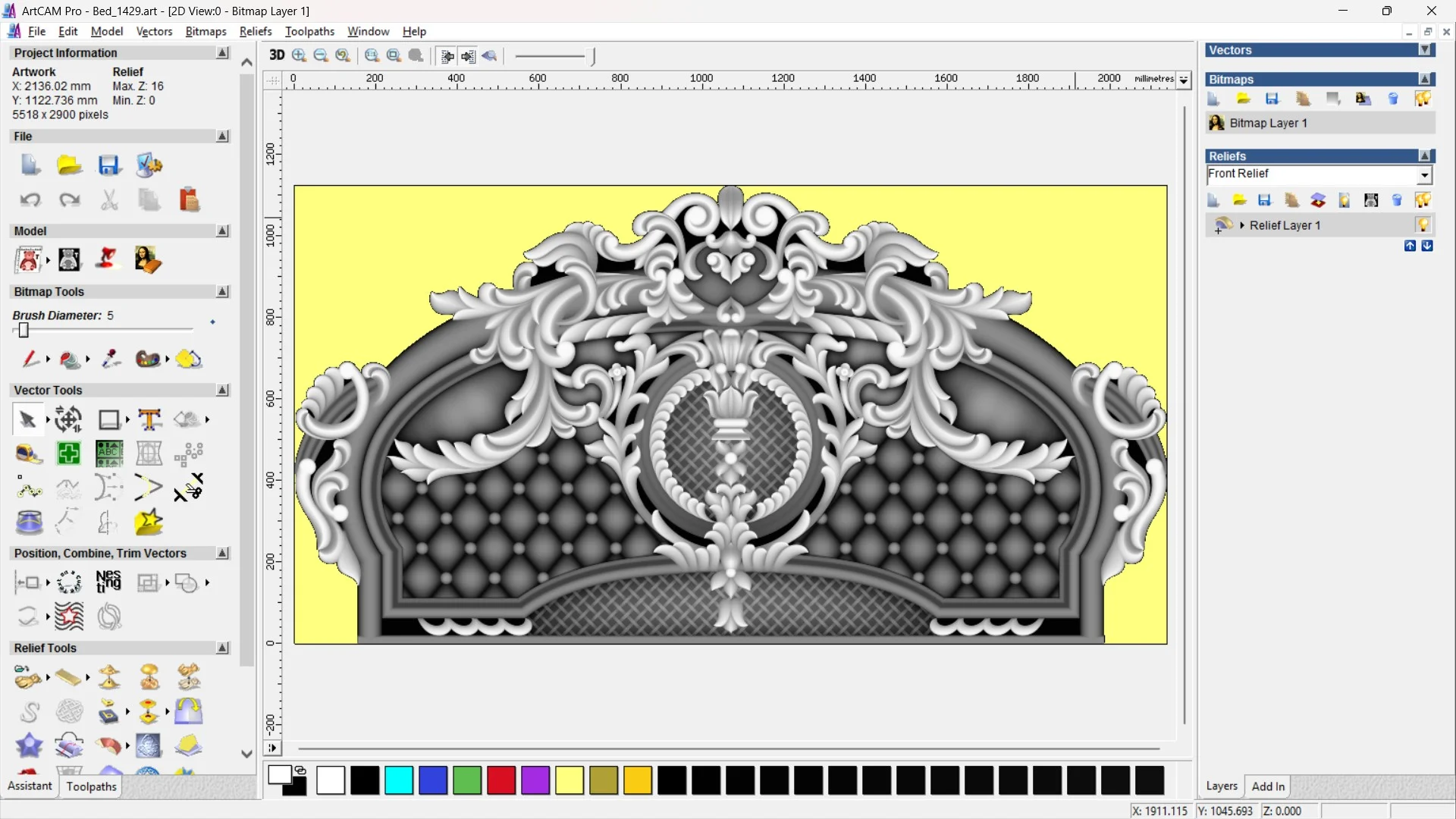Select the node editing vector tool
The width and height of the screenshot is (1456, 819).
click(30, 489)
